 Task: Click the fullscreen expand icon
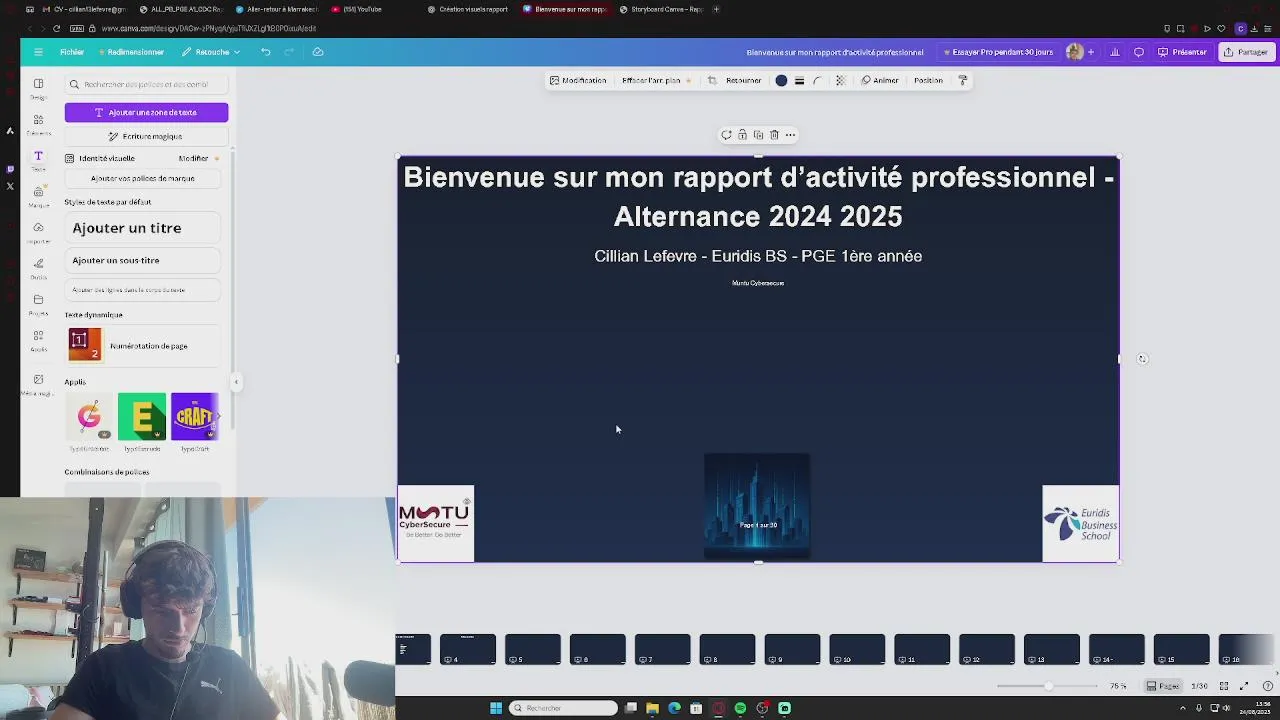click(1244, 686)
